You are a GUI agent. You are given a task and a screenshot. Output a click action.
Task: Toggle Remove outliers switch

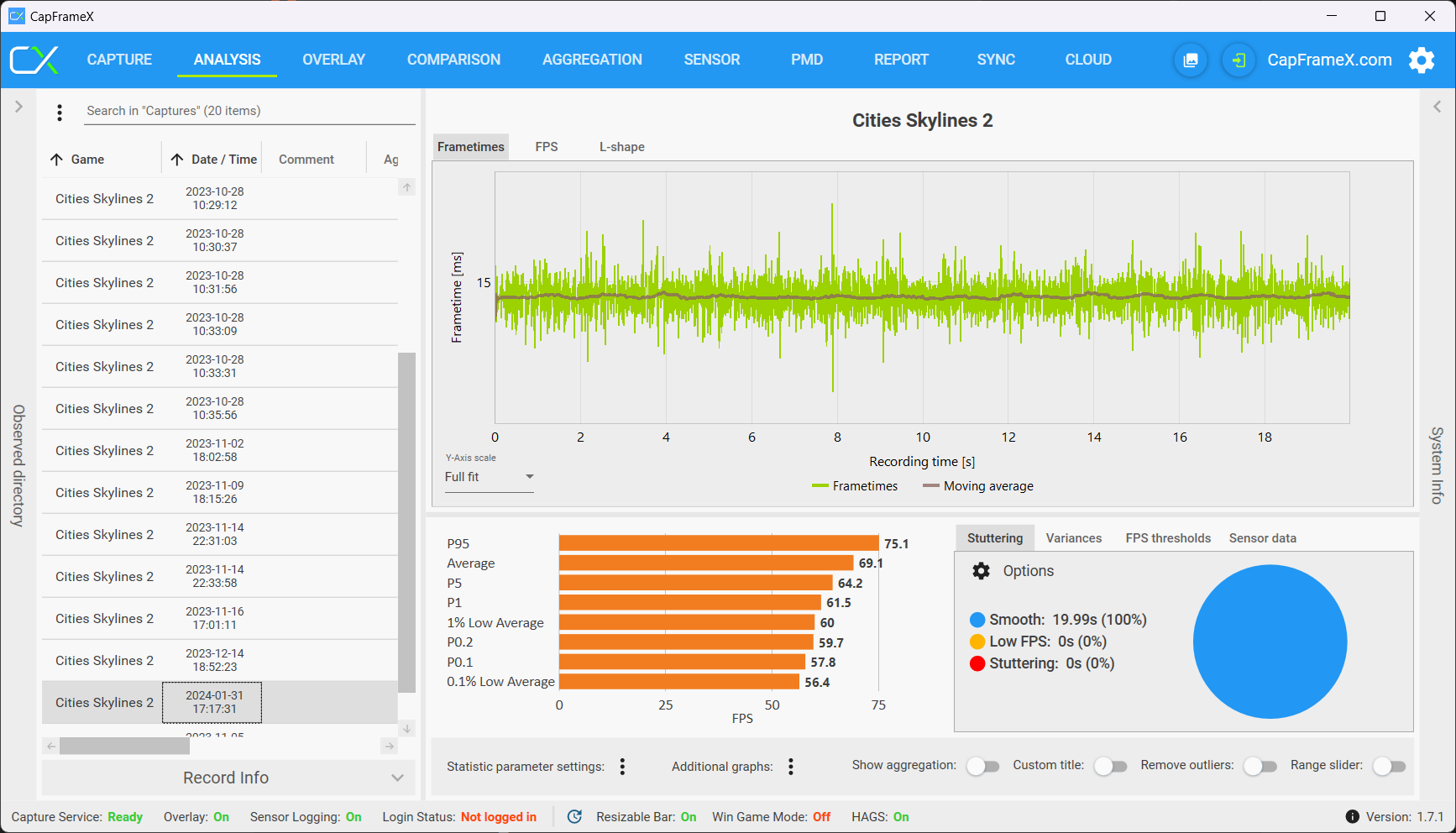point(1260,766)
